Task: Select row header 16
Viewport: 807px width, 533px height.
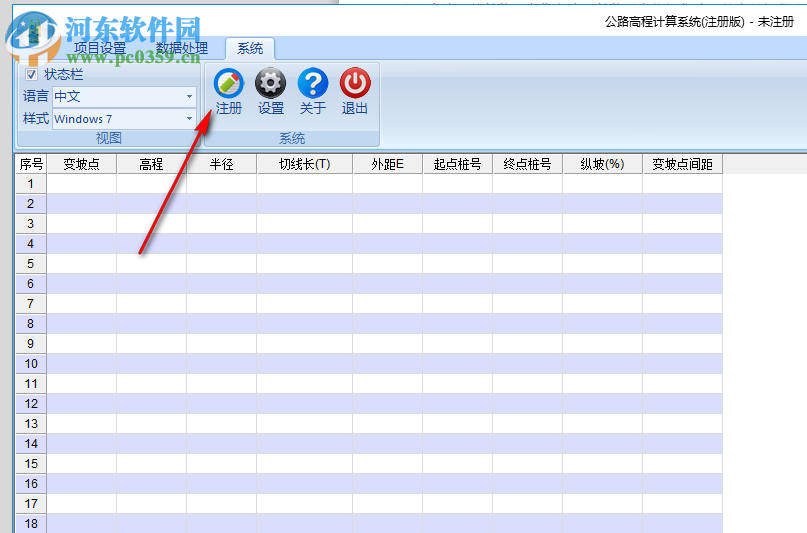Action: (31, 484)
